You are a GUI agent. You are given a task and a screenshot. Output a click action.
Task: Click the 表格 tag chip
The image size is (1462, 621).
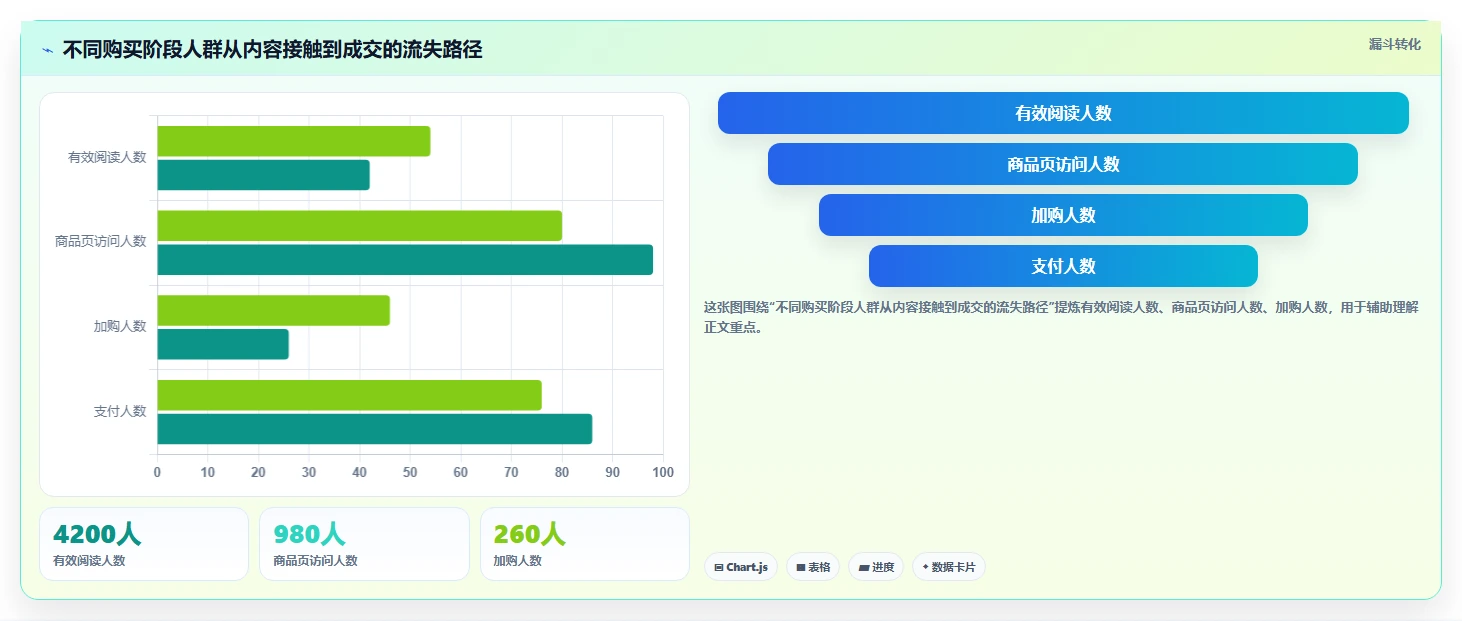(813, 567)
